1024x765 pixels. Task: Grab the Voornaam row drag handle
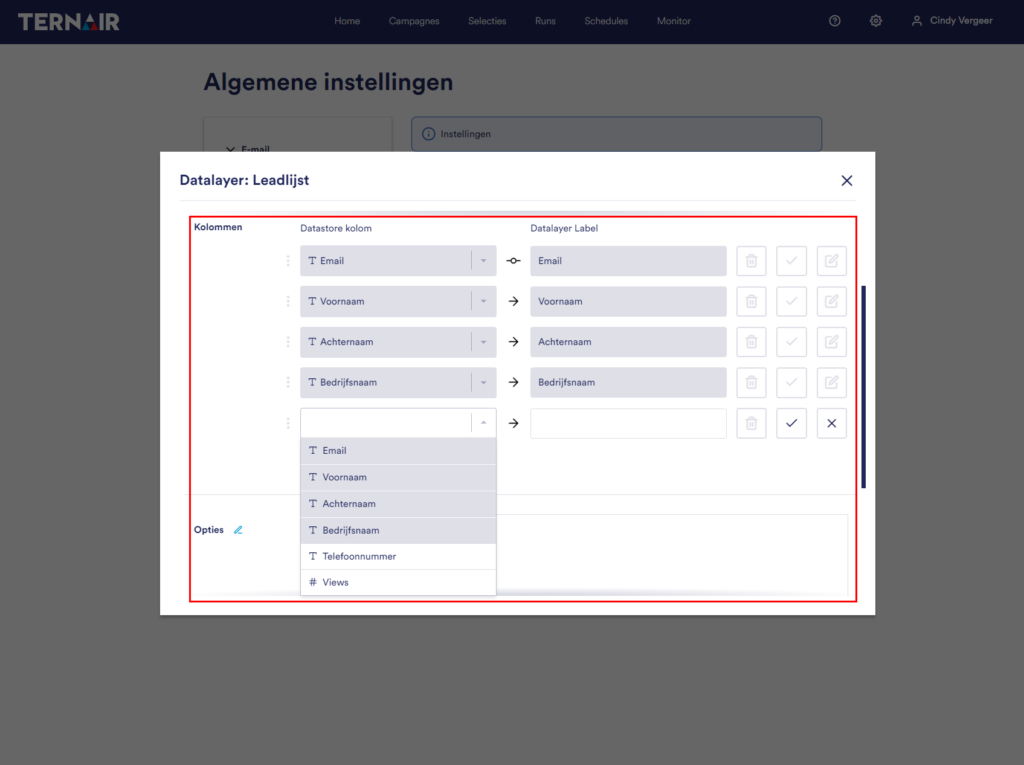[287, 301]
